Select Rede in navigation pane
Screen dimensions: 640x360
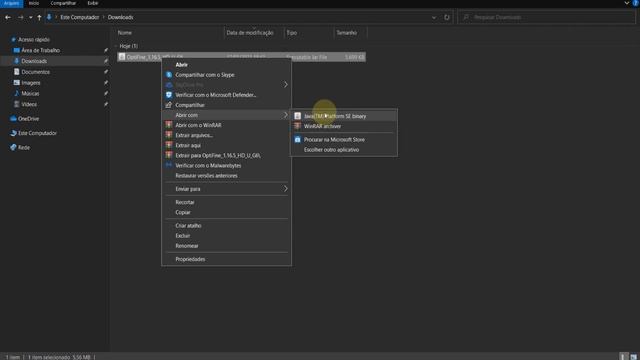(x=24, y=147)
